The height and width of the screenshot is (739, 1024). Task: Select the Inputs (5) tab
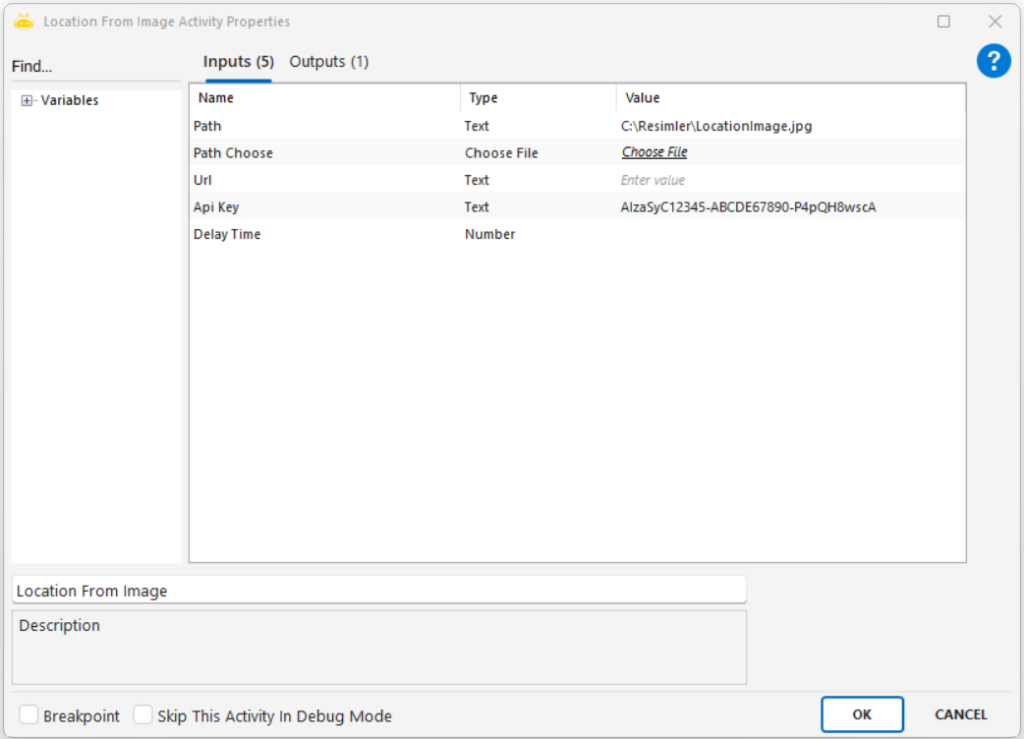point(238,62)
